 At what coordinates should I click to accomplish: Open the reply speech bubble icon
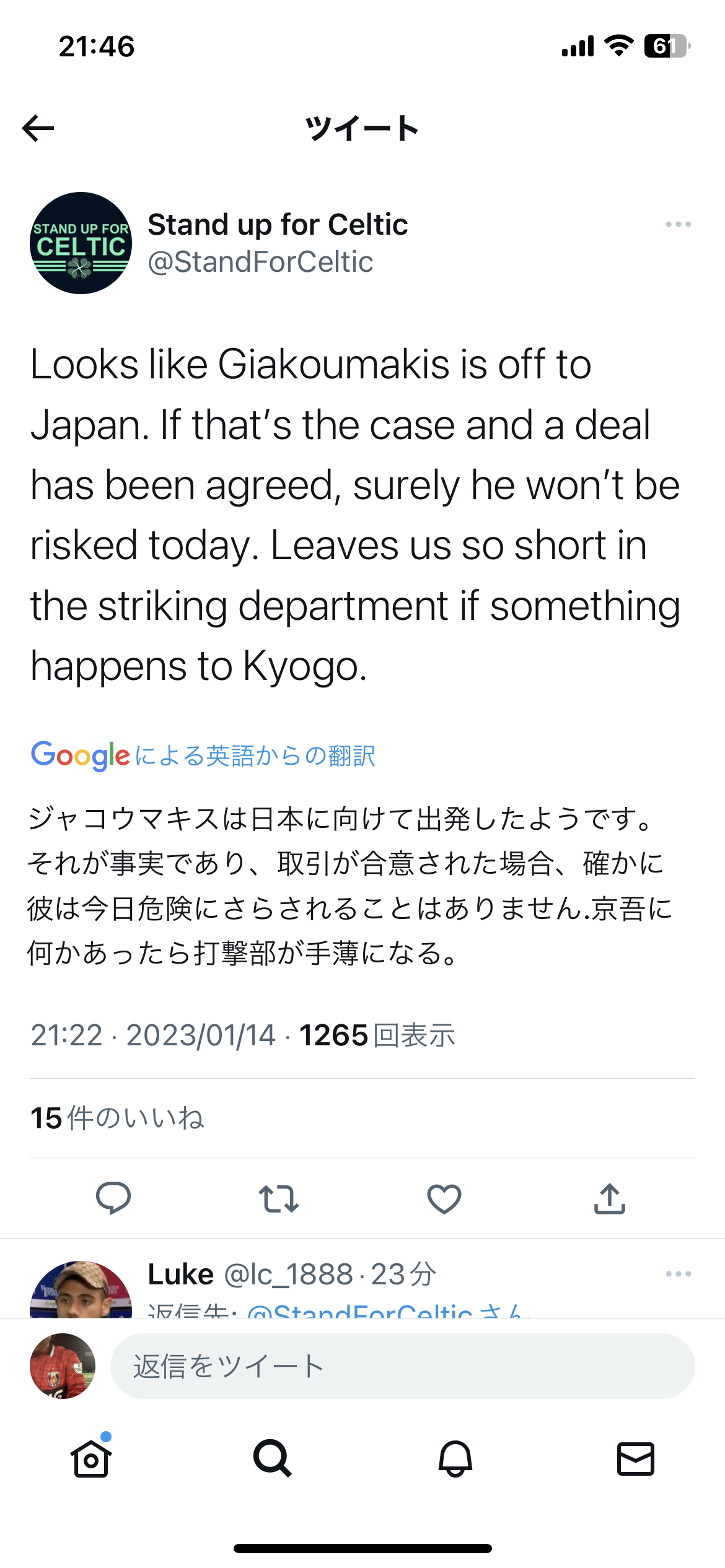[x=113, y=1198]
